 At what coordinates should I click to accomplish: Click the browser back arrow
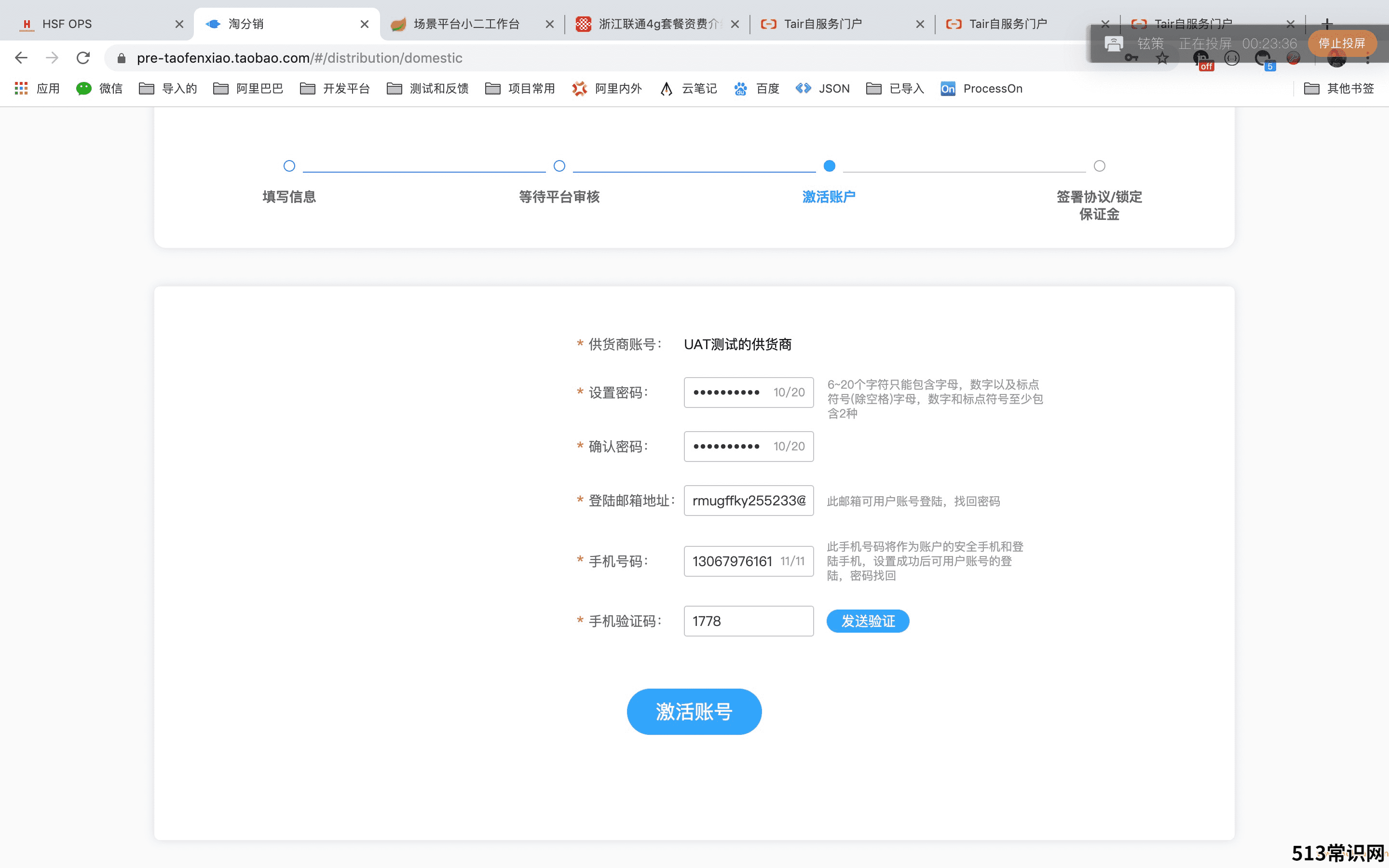click(x=21, y=57)
